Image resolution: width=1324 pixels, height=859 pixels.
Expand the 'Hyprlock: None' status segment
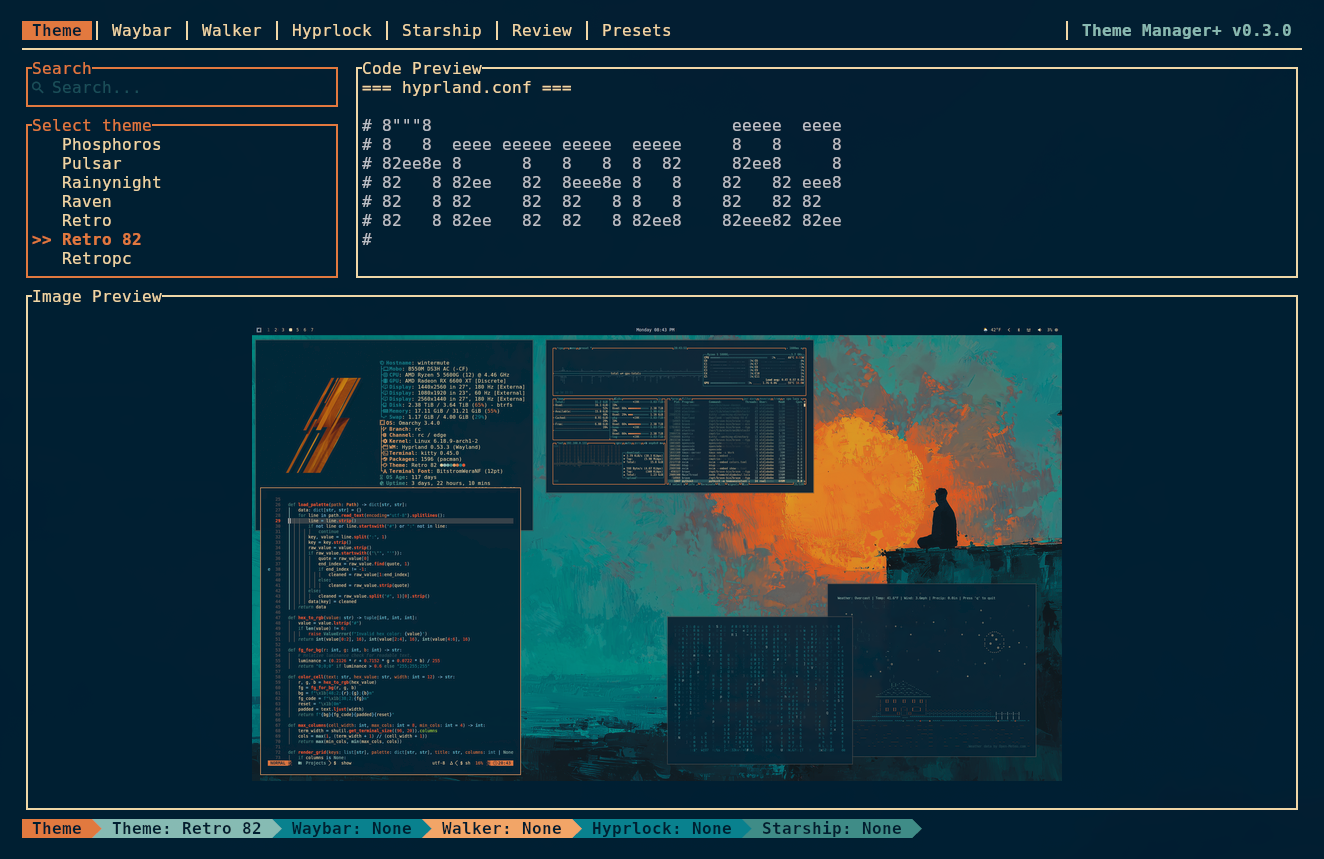pos(662,828)
